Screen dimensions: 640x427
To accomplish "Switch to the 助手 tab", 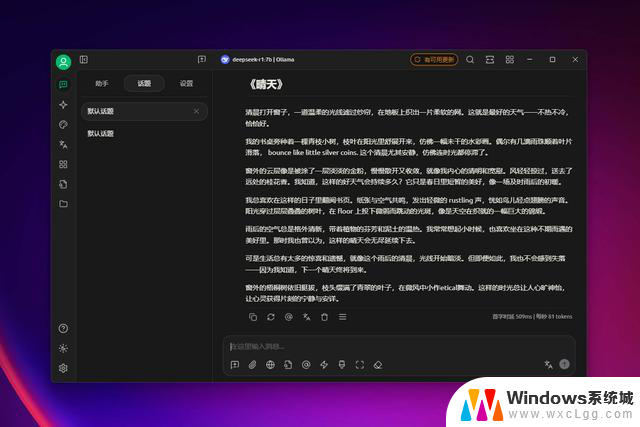I will click(102, 83).
